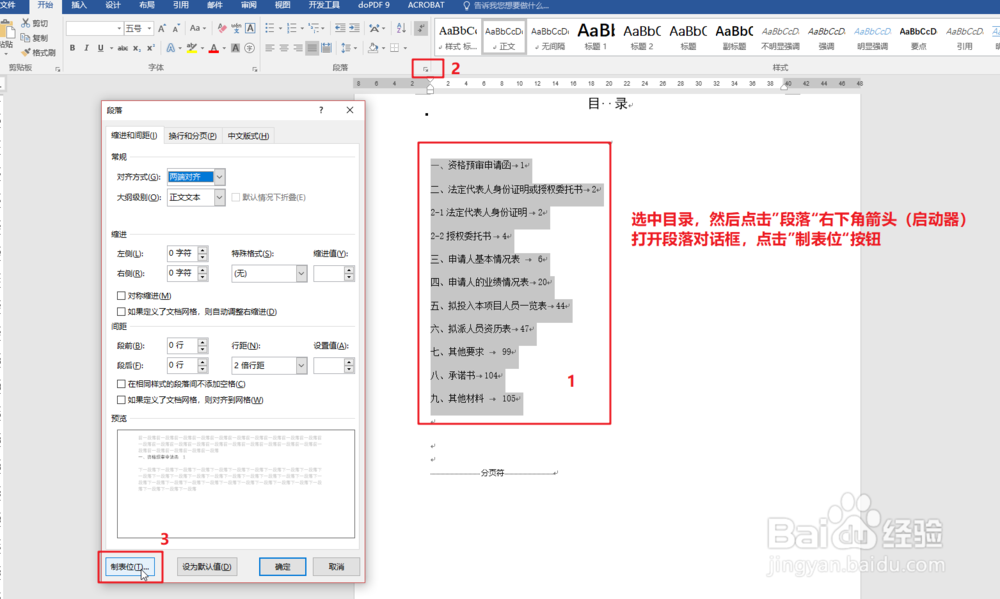Click the center alignment icon

[283, 47]
